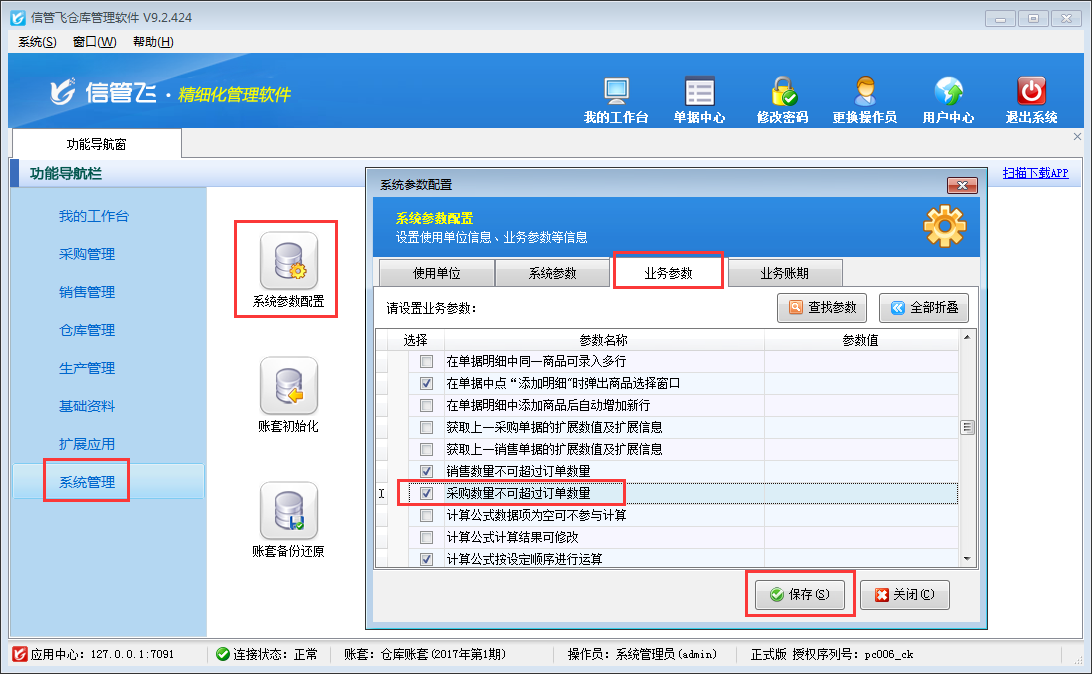Screen dimensions: 1092x674
Task: Open the 系统(S) menu
Action: click(x=37, y=41)
